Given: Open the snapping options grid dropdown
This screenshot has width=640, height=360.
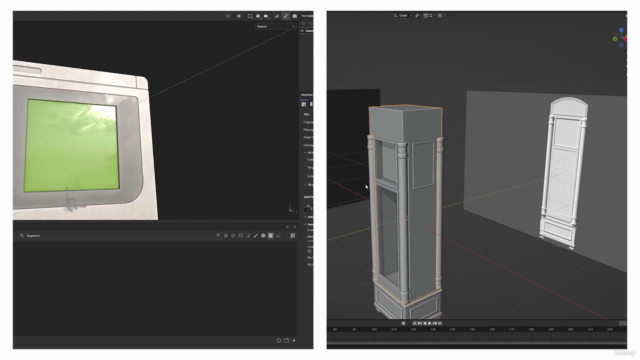Looking at the screenshot, I should (x=431, y=16).
